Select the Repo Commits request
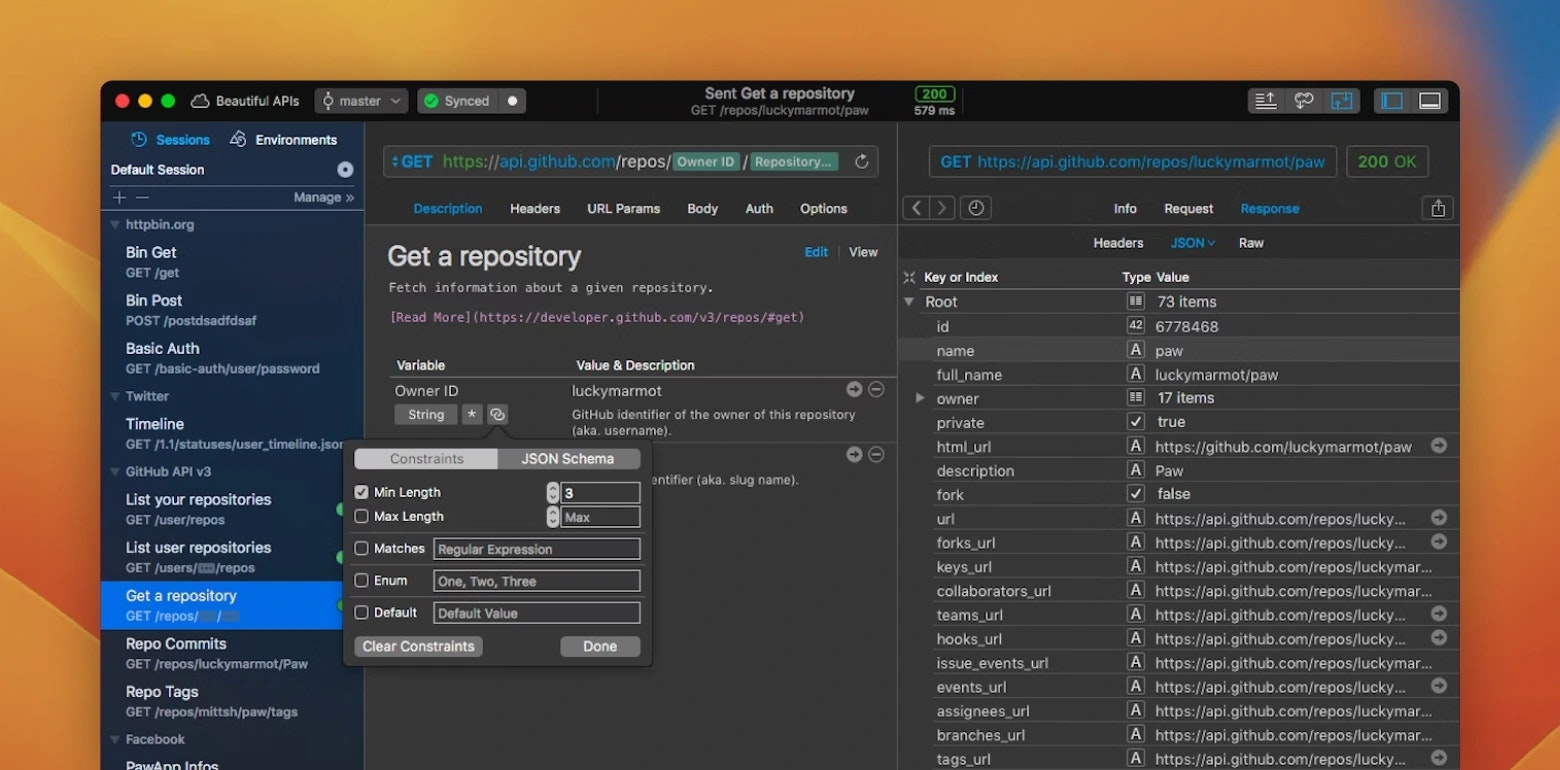This screenshot has height=770, width=1560. pos(232,653)
